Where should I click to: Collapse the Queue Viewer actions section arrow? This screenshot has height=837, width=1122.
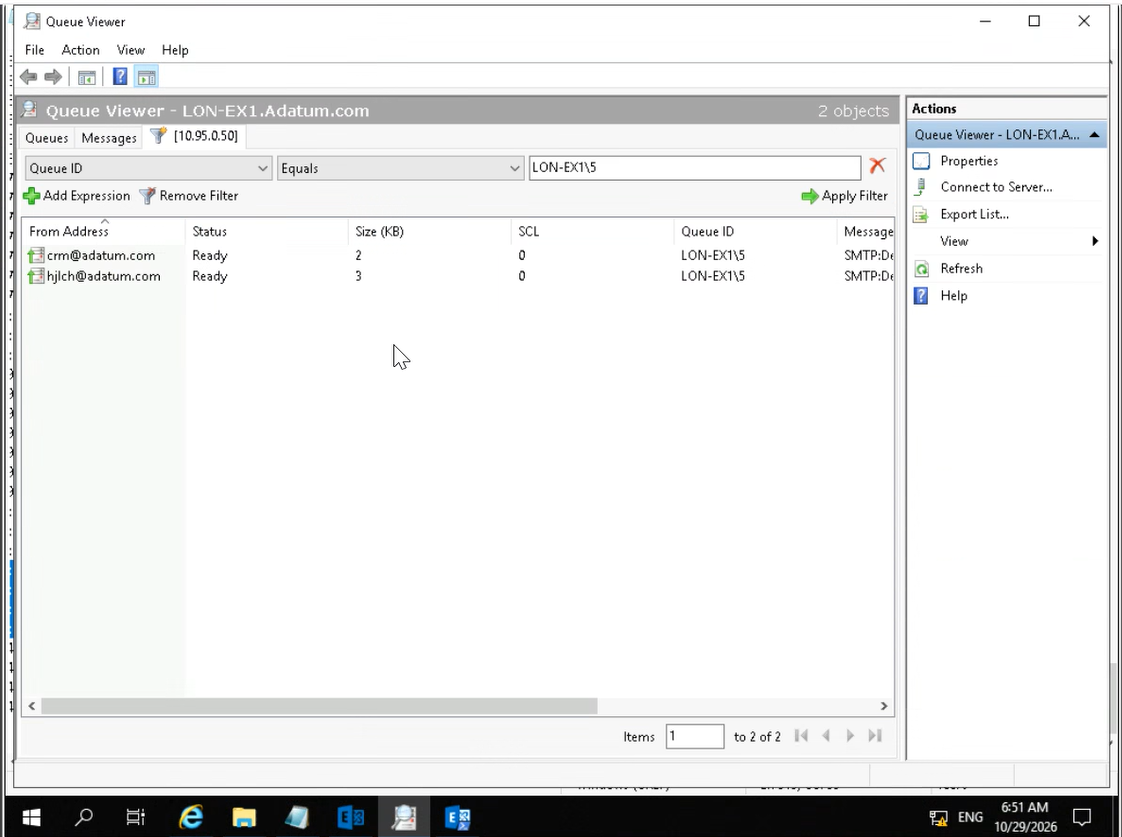1094,135
